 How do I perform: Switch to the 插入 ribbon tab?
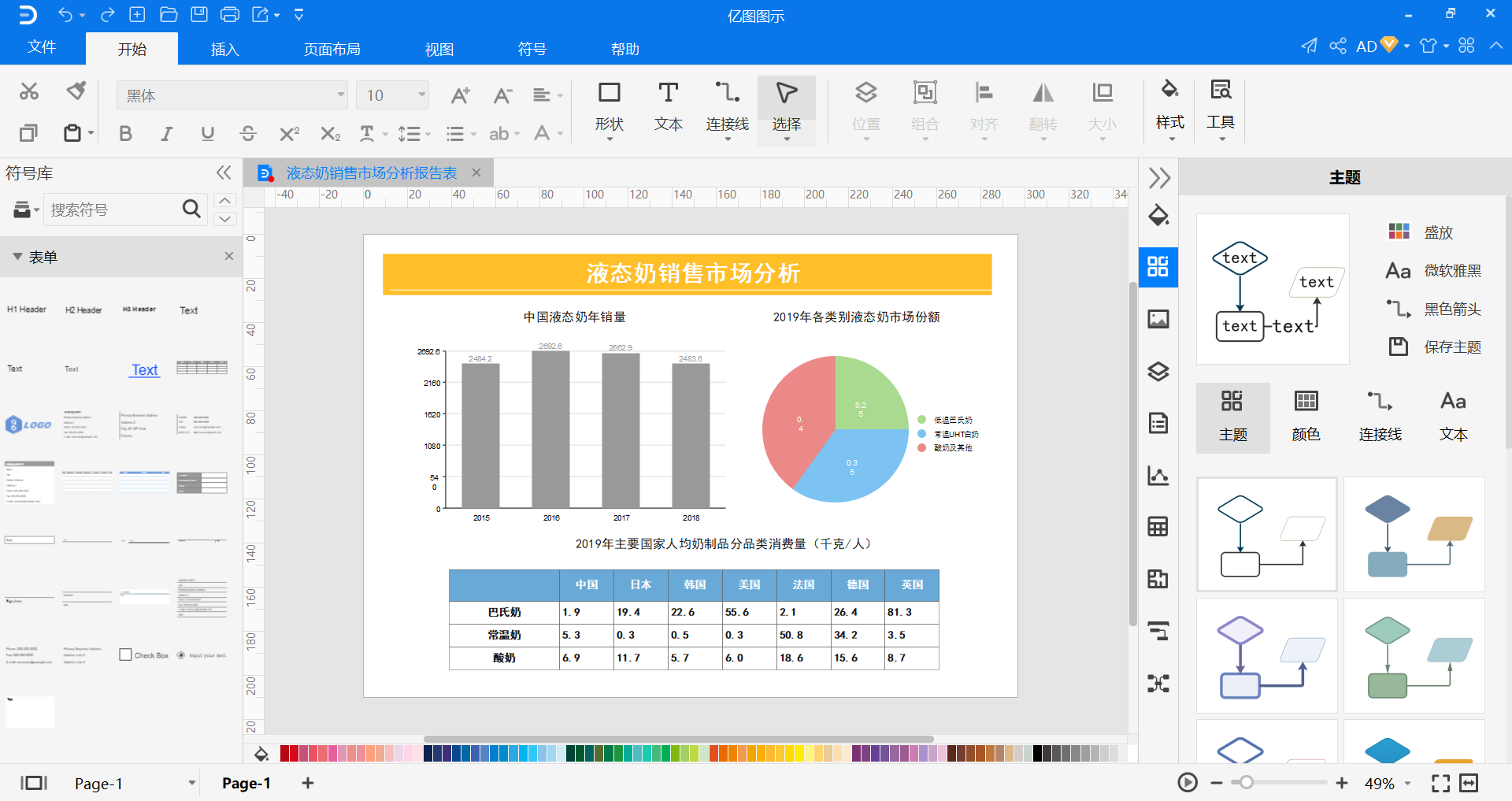pyautogui.click(x=224, y=49)
